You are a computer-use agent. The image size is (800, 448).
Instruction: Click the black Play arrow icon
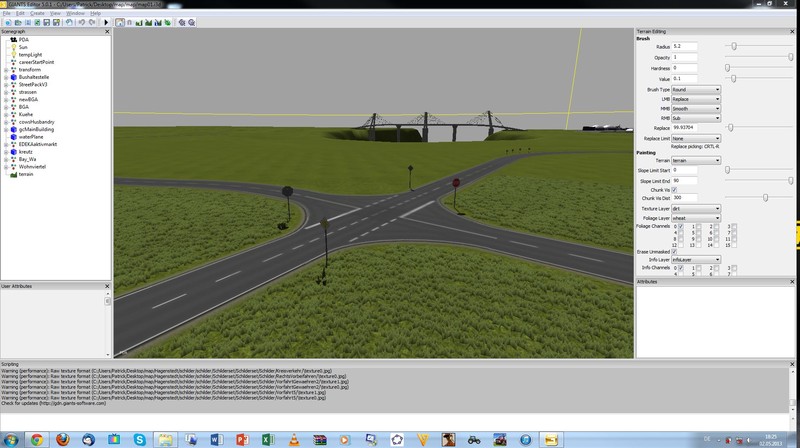pyautogui.click(x=106, y=22)
